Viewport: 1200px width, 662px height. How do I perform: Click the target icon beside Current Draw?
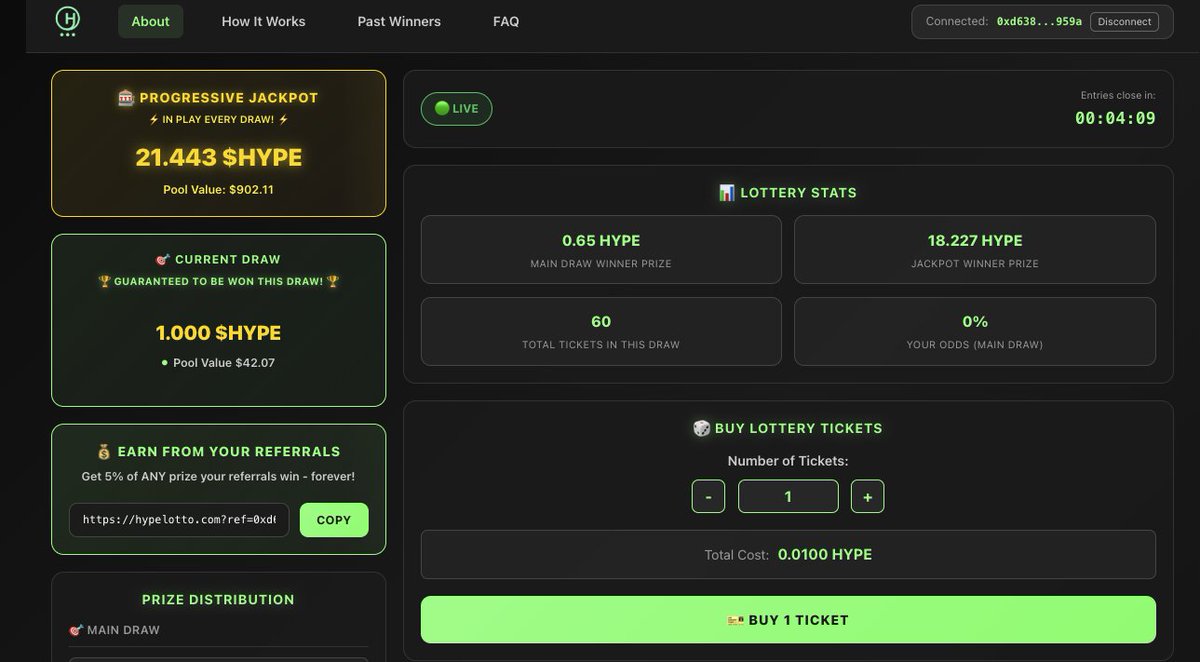163,259
